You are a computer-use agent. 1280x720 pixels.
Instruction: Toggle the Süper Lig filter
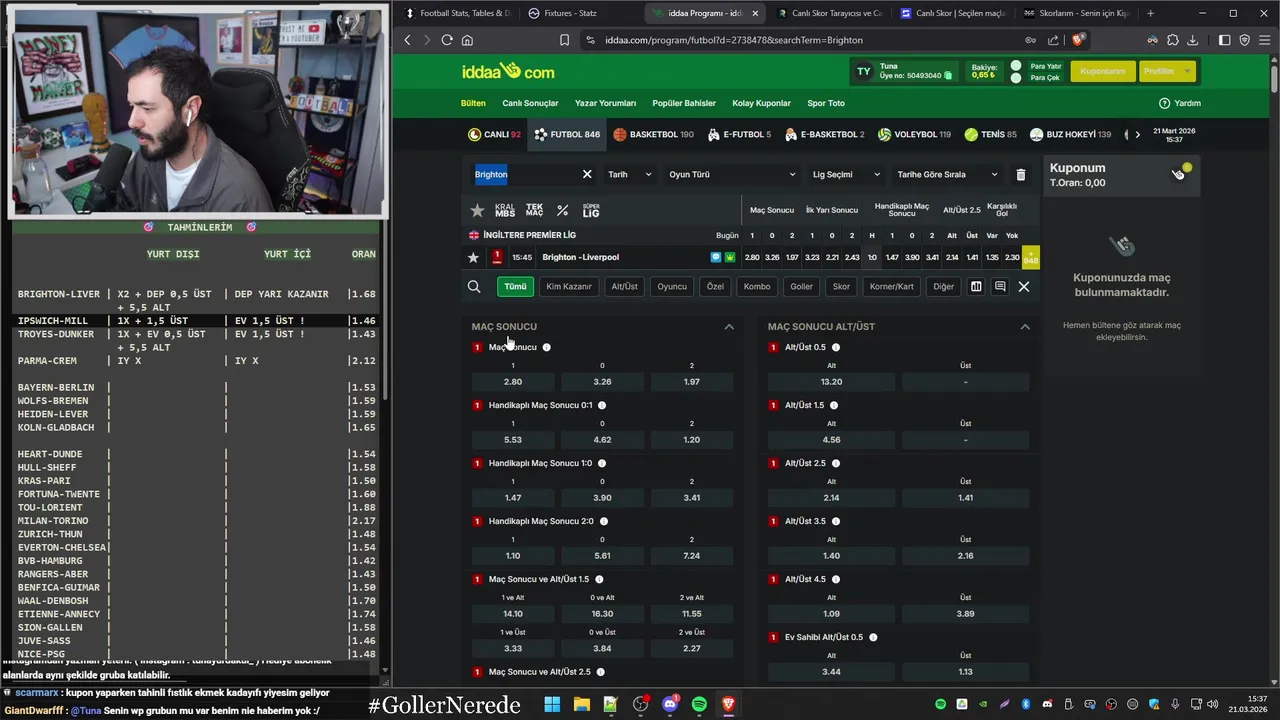point(591,211)
